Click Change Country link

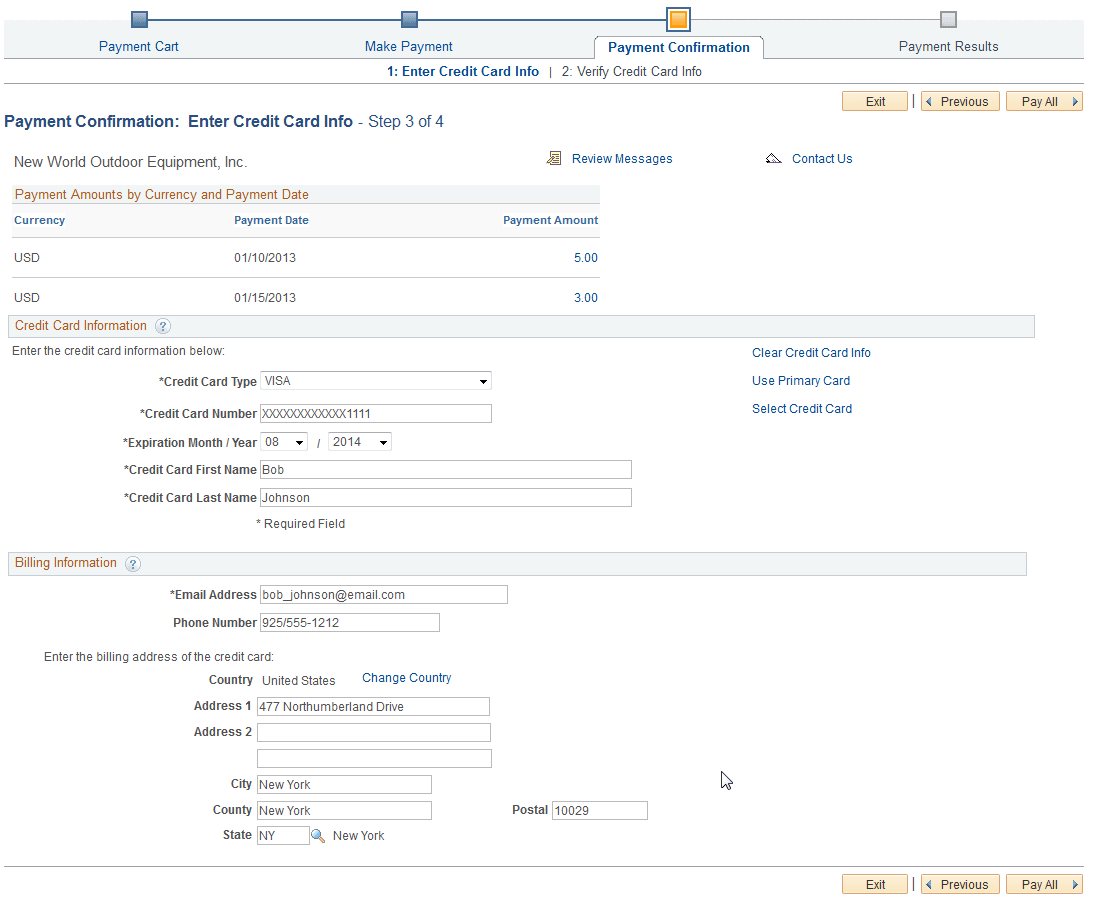(406, 677)
